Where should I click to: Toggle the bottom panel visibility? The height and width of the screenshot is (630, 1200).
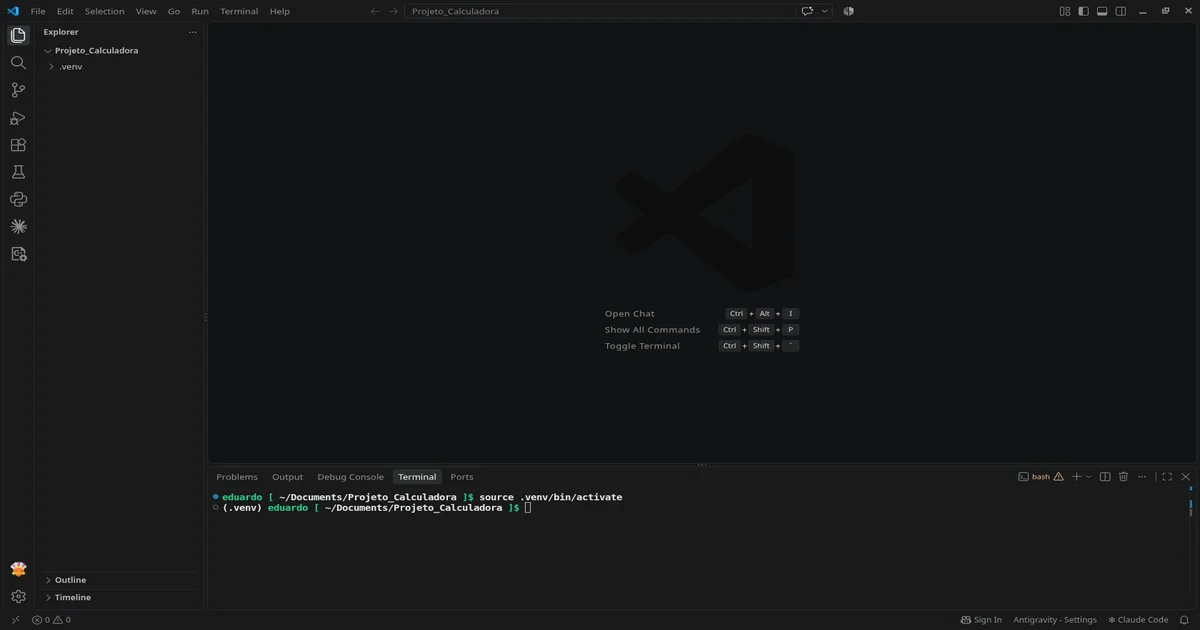1102,11
